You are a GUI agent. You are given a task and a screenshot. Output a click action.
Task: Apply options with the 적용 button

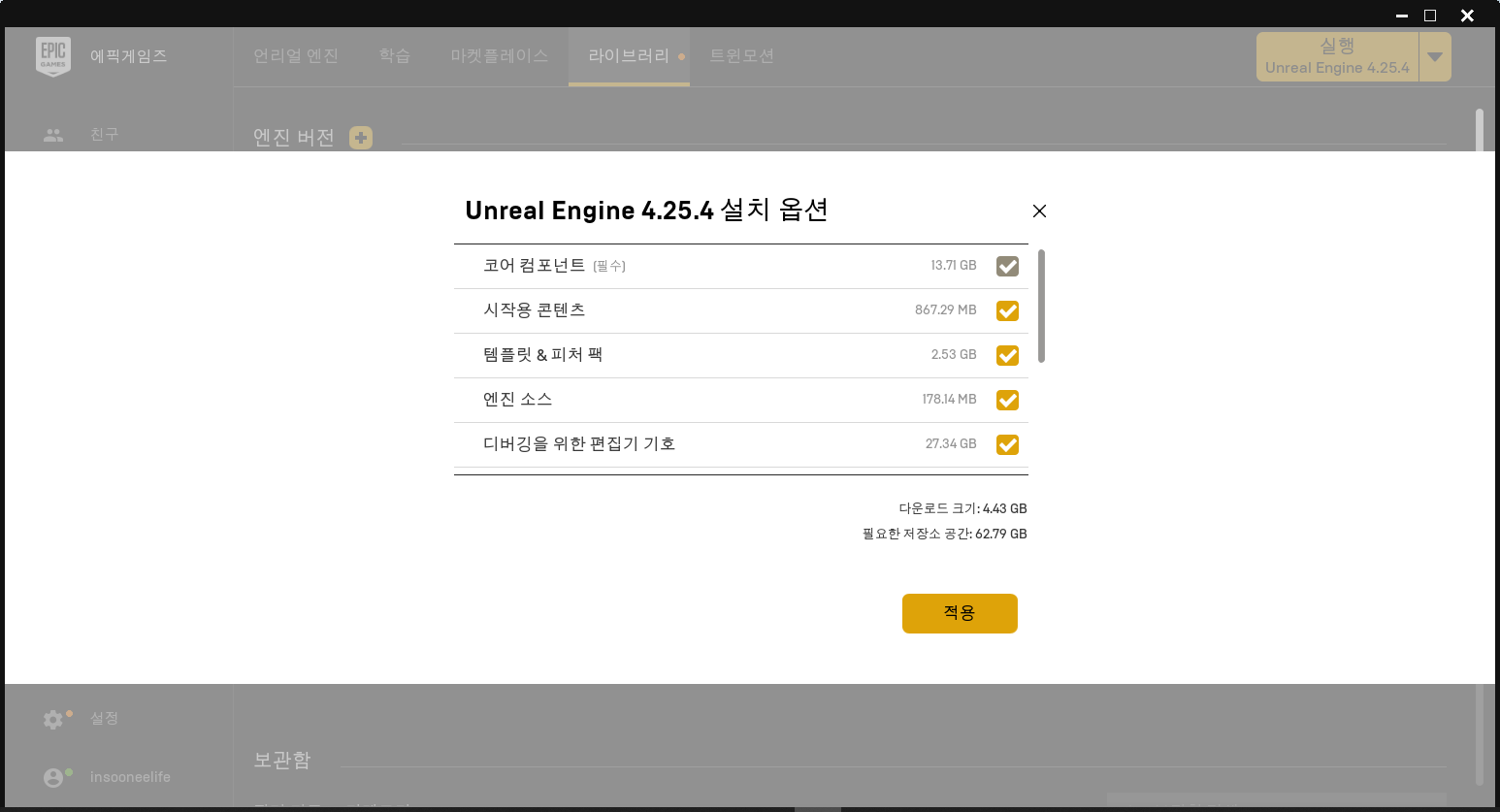[x=960, y=613]
